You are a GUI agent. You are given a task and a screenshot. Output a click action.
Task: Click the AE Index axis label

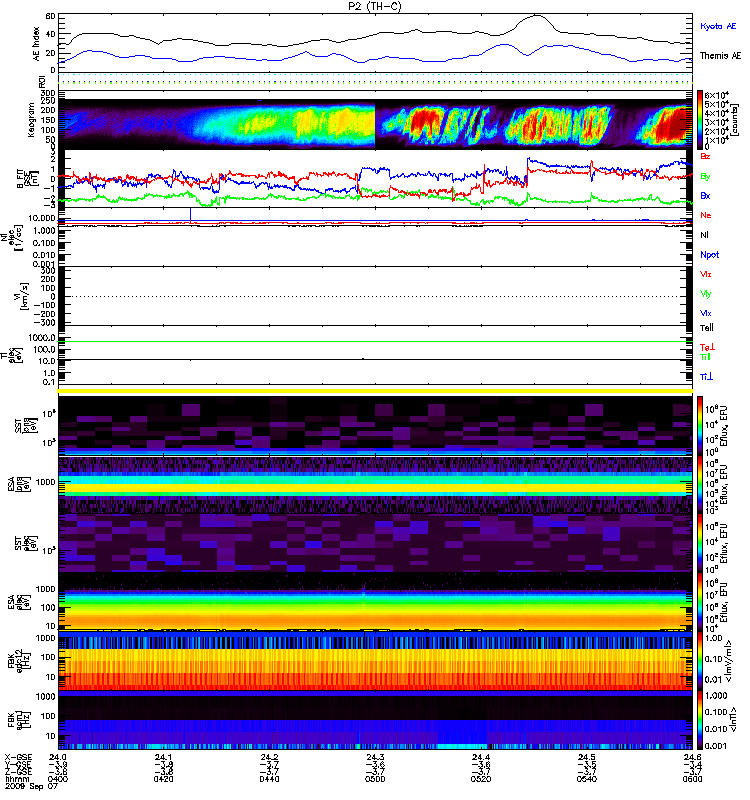pos(36,43)
